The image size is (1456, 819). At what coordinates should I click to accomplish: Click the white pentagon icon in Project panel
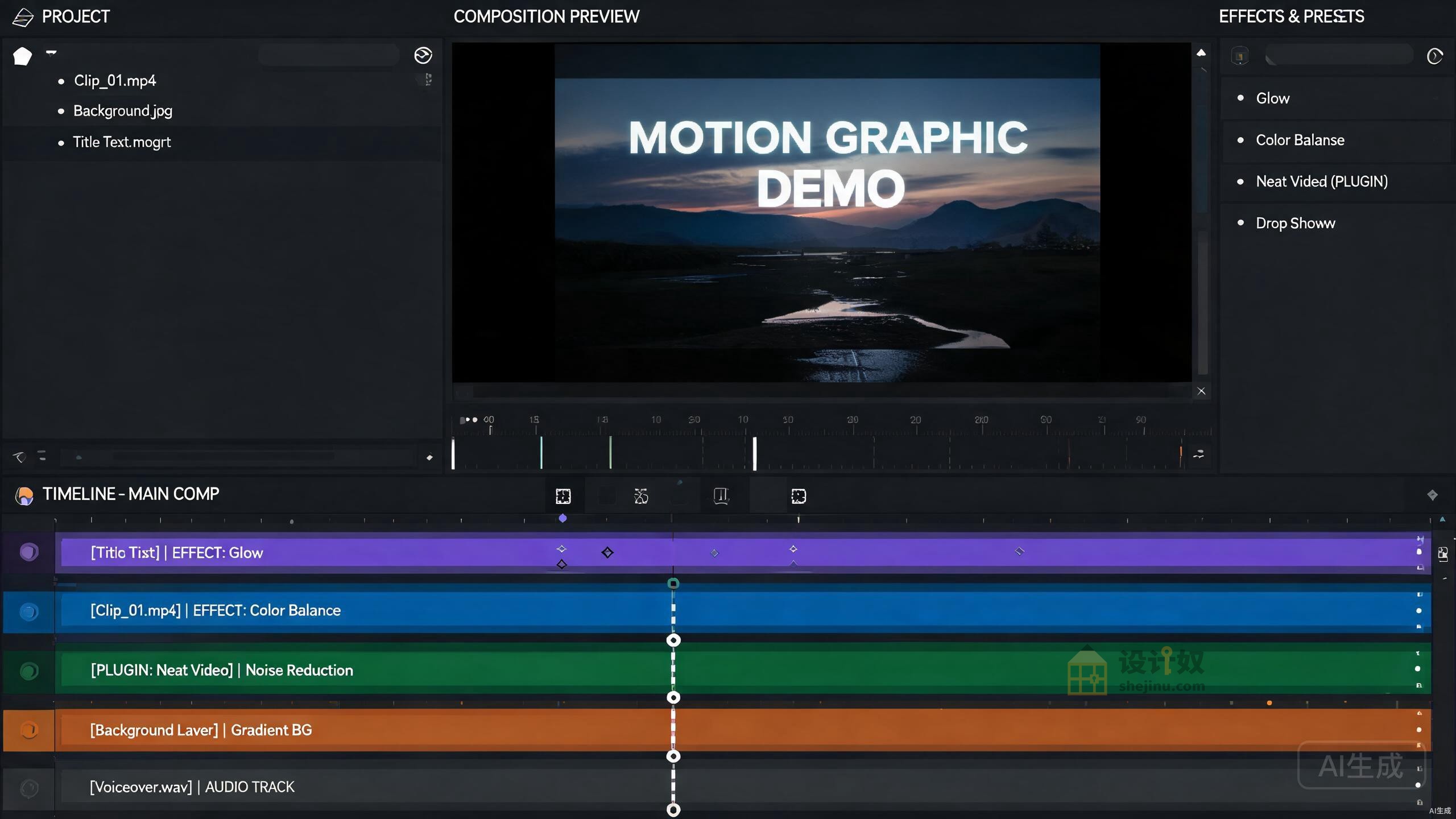tap(22, 56)
